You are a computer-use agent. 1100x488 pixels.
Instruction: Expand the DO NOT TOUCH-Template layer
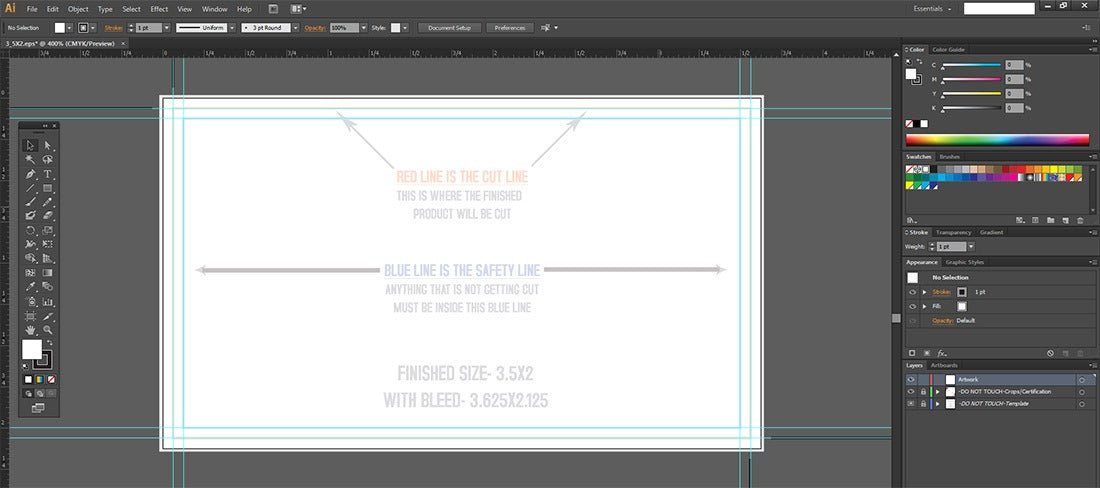(937, 403)
